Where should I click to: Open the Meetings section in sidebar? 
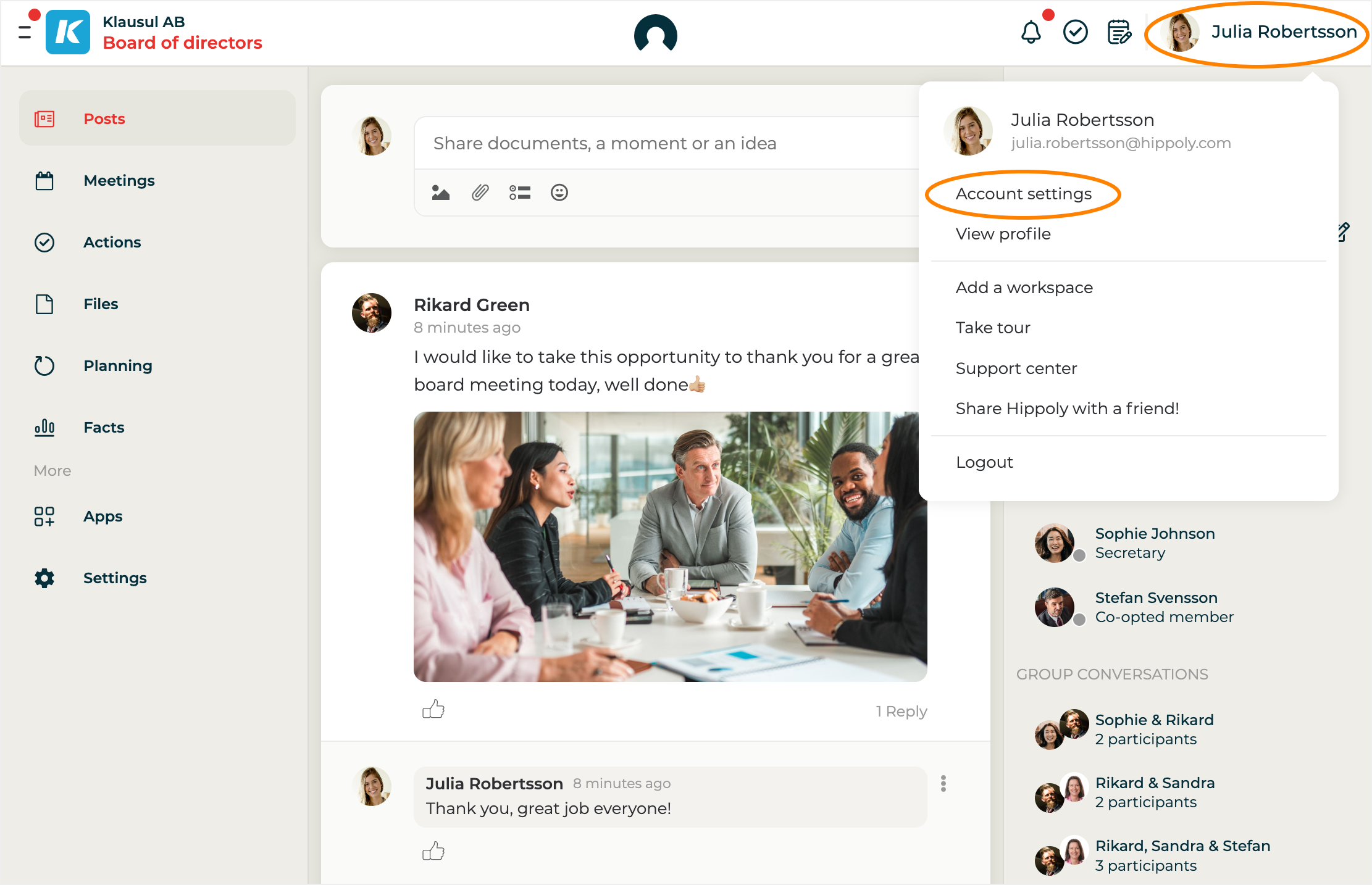coord(119,181)
